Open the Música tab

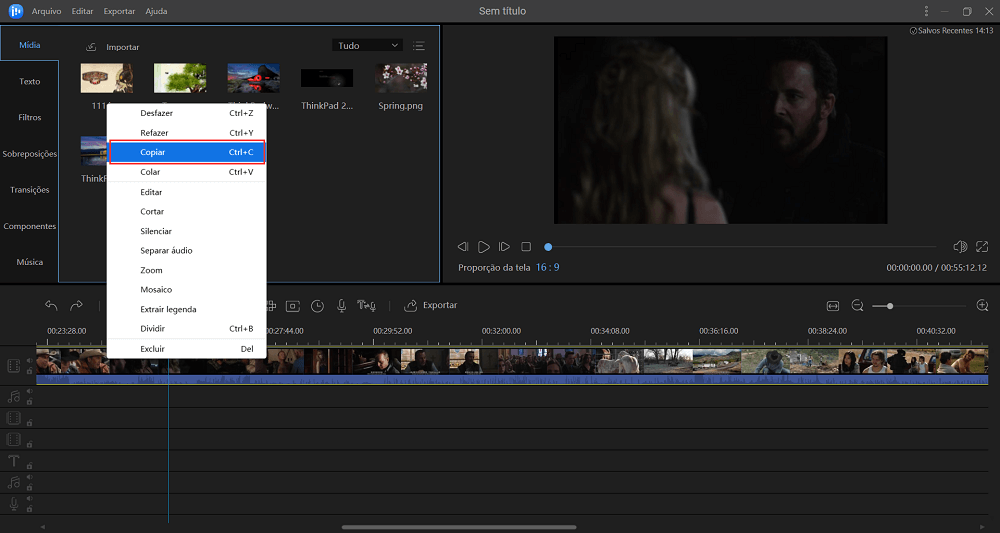click(x=29, y=262)
